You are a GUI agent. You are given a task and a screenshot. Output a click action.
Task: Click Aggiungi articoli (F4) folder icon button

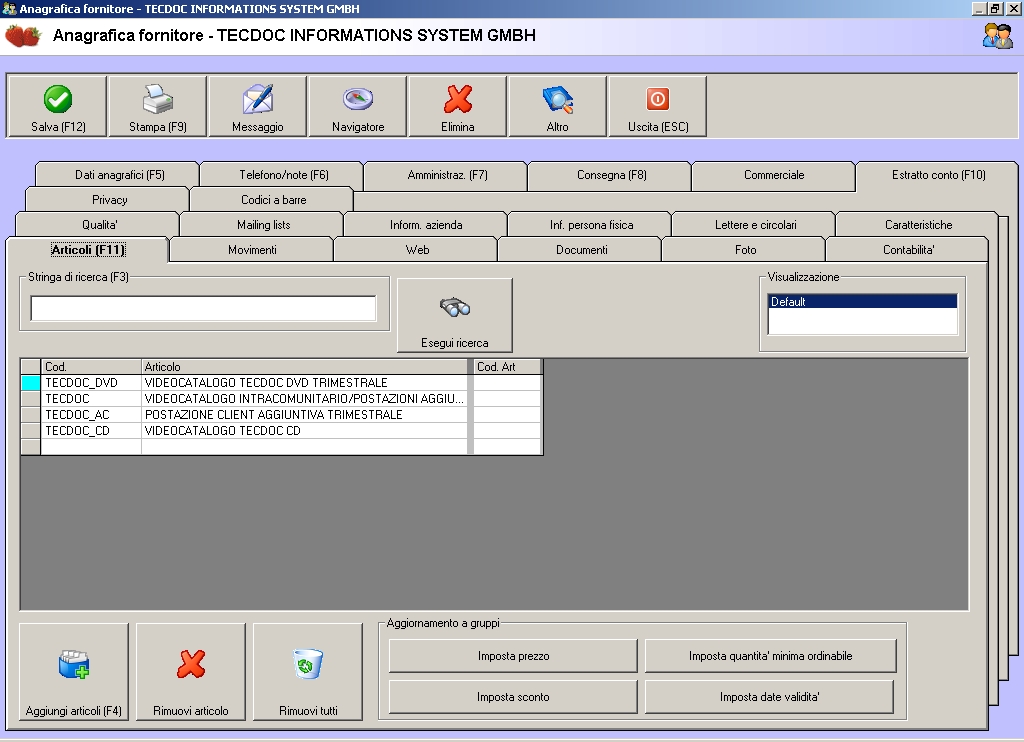point(74,672)
